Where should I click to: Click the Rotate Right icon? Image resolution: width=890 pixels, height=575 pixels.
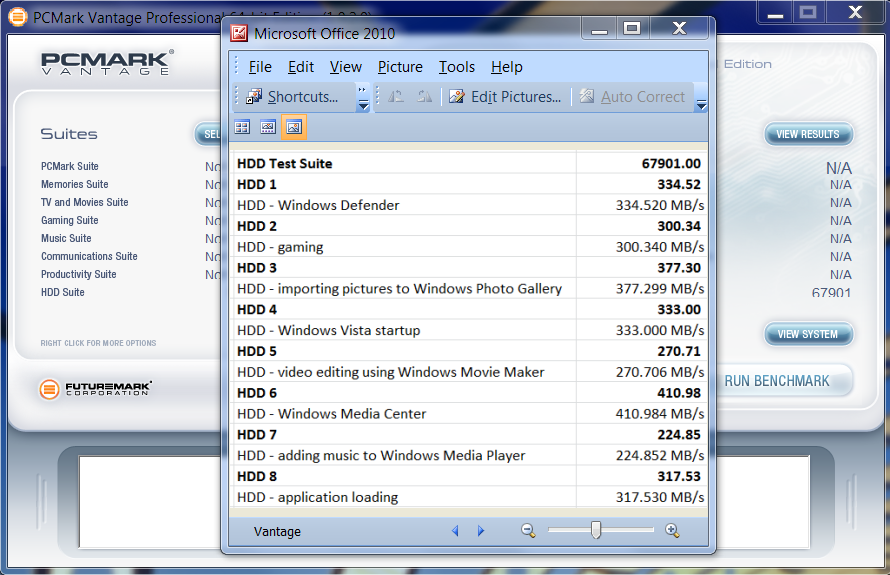click(x=425, y=97)
